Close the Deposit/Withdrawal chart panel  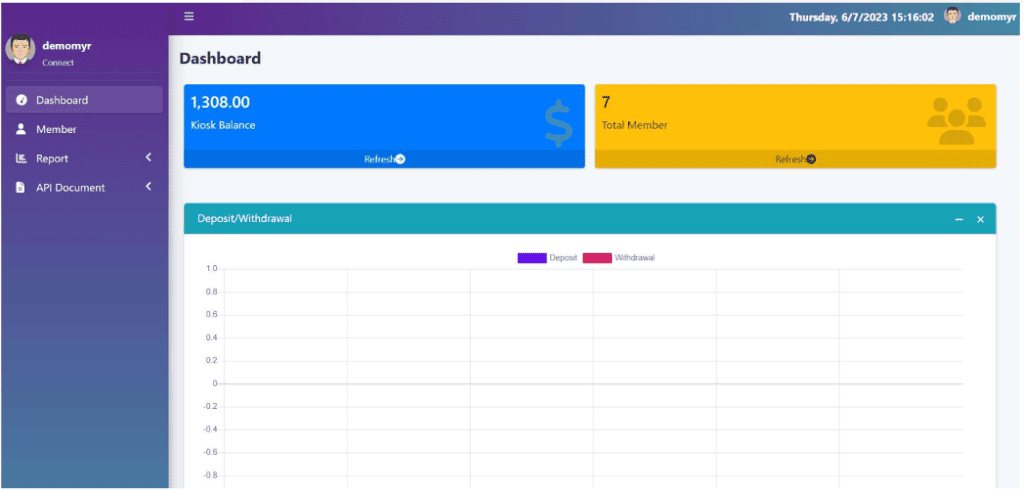(980, 219)
